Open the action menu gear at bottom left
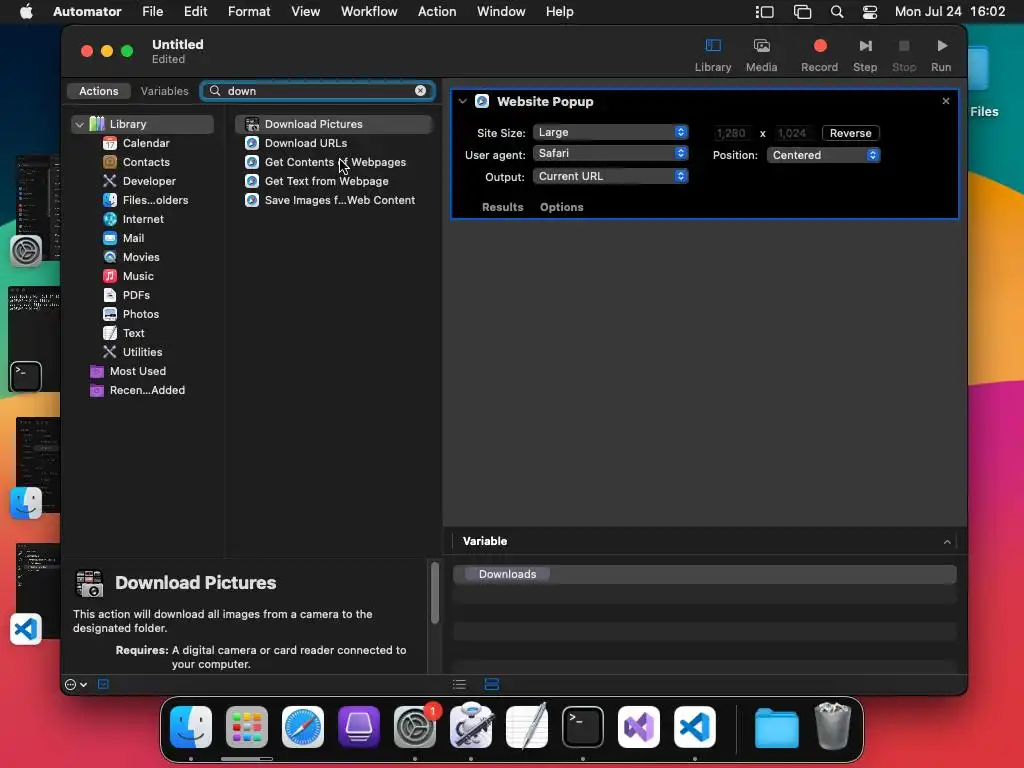The height and width of the screenshot is (768, 1024). point(76,684)
